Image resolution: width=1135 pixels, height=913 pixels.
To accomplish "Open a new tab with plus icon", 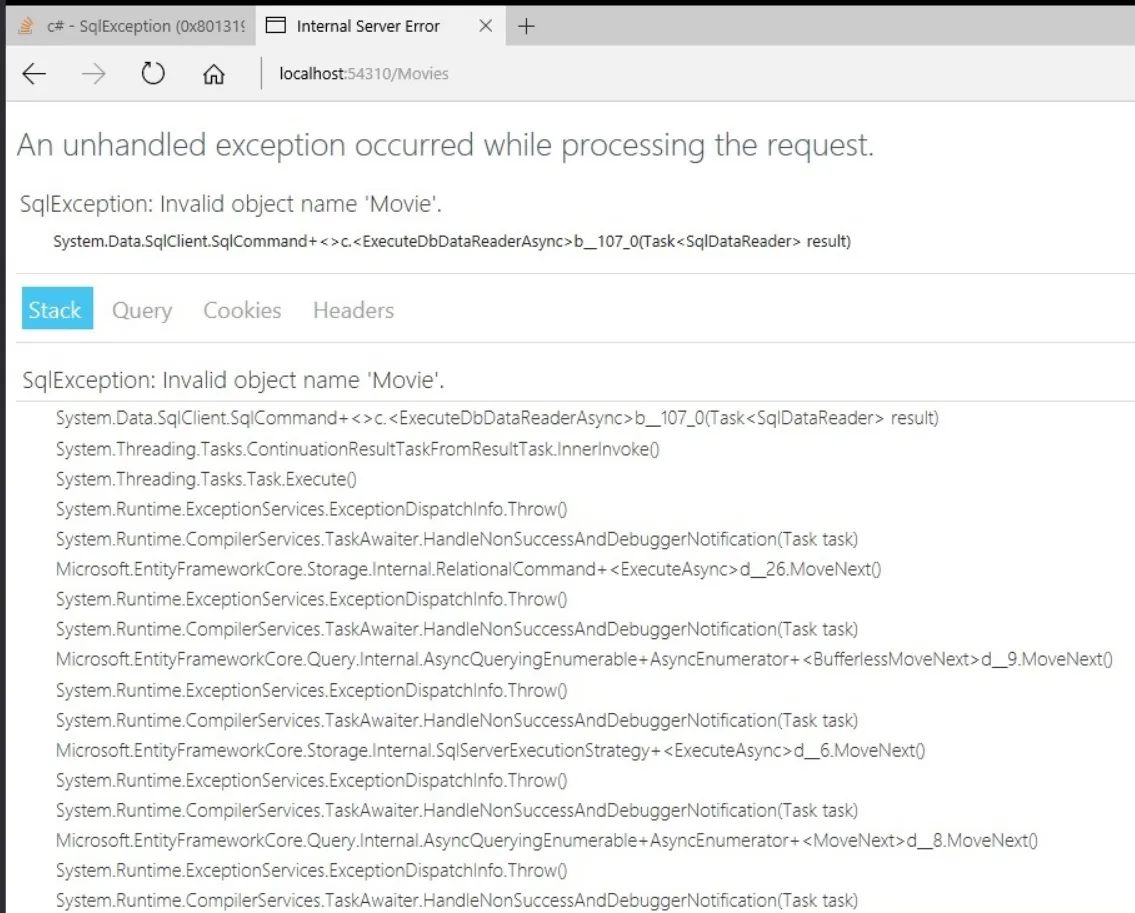I will [527, 26].
